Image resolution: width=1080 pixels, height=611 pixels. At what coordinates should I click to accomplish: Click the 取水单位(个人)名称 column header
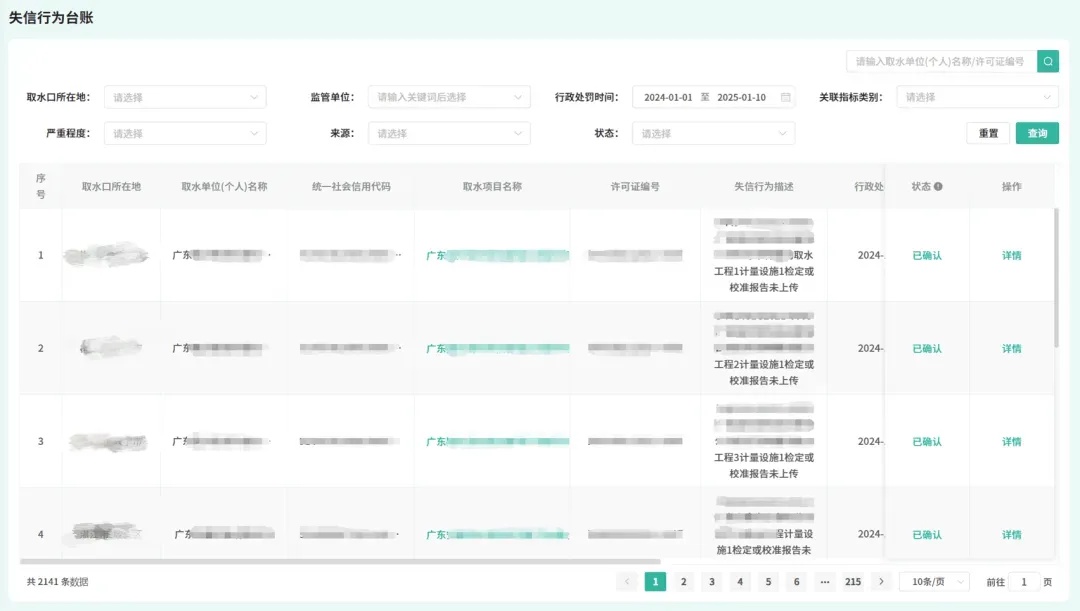224,187
